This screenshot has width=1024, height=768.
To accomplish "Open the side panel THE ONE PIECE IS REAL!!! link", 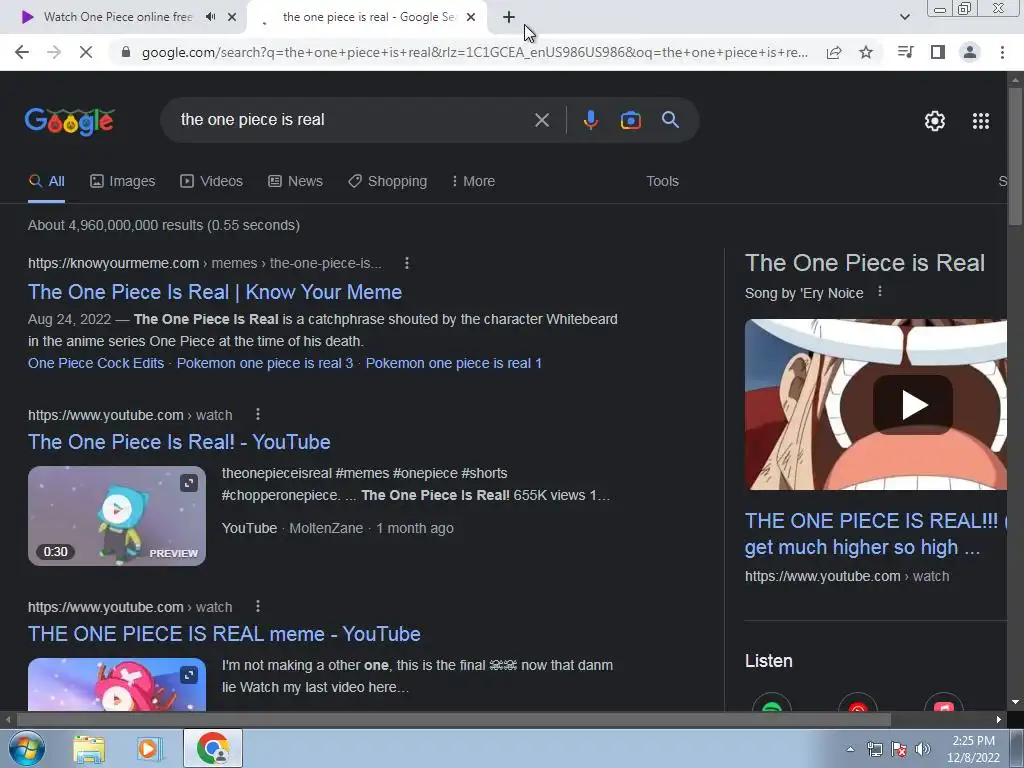I will point(875,534).
